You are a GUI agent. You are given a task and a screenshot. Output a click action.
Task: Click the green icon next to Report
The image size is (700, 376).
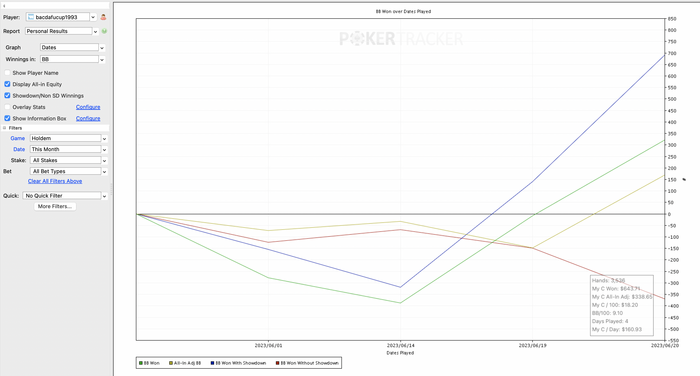pos(104,31)
